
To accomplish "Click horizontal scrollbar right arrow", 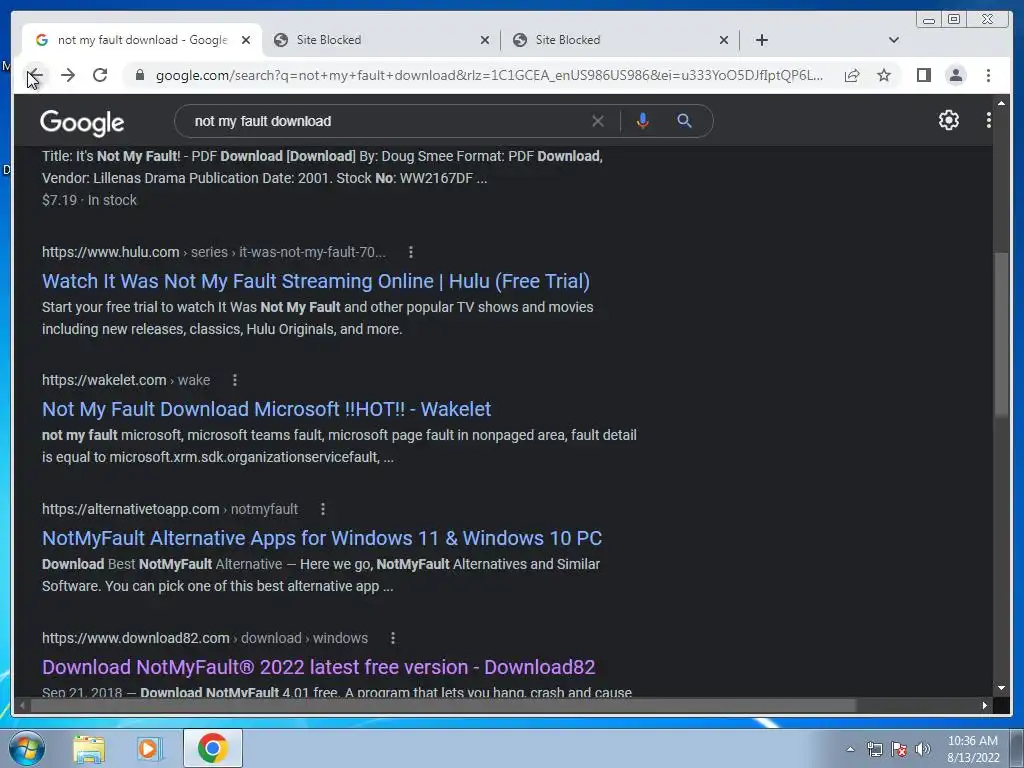I will pyautogui.click(x=984, y=705).
